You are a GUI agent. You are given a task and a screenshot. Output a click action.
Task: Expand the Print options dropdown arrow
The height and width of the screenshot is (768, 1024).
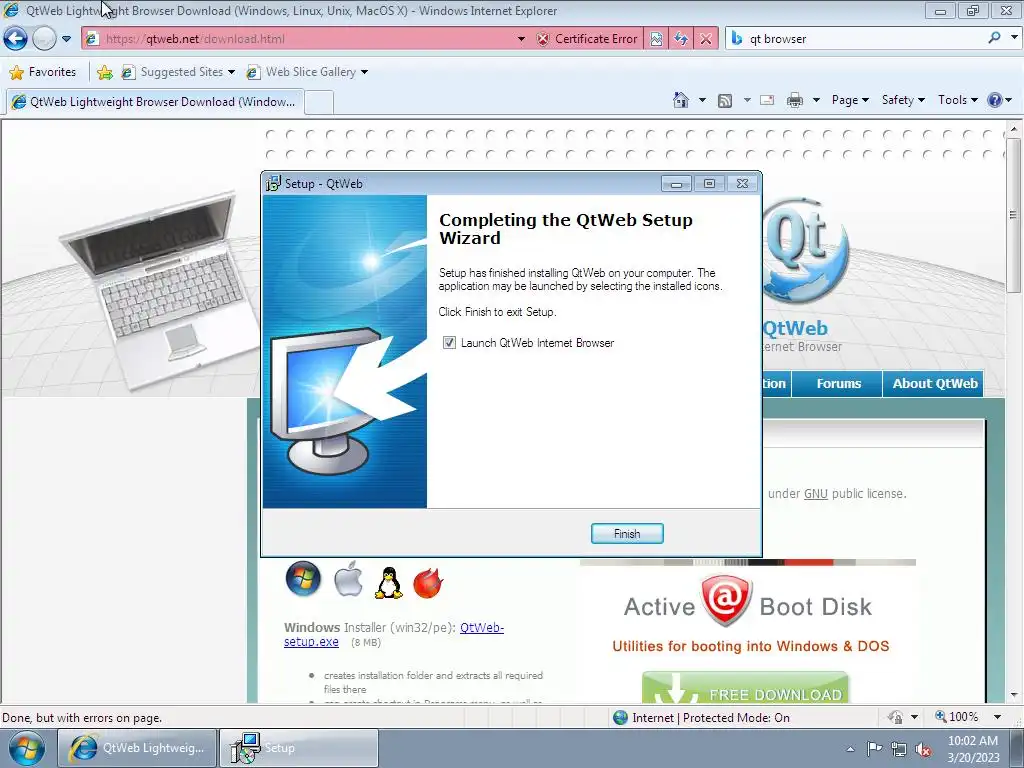click(x=816, y=100)
